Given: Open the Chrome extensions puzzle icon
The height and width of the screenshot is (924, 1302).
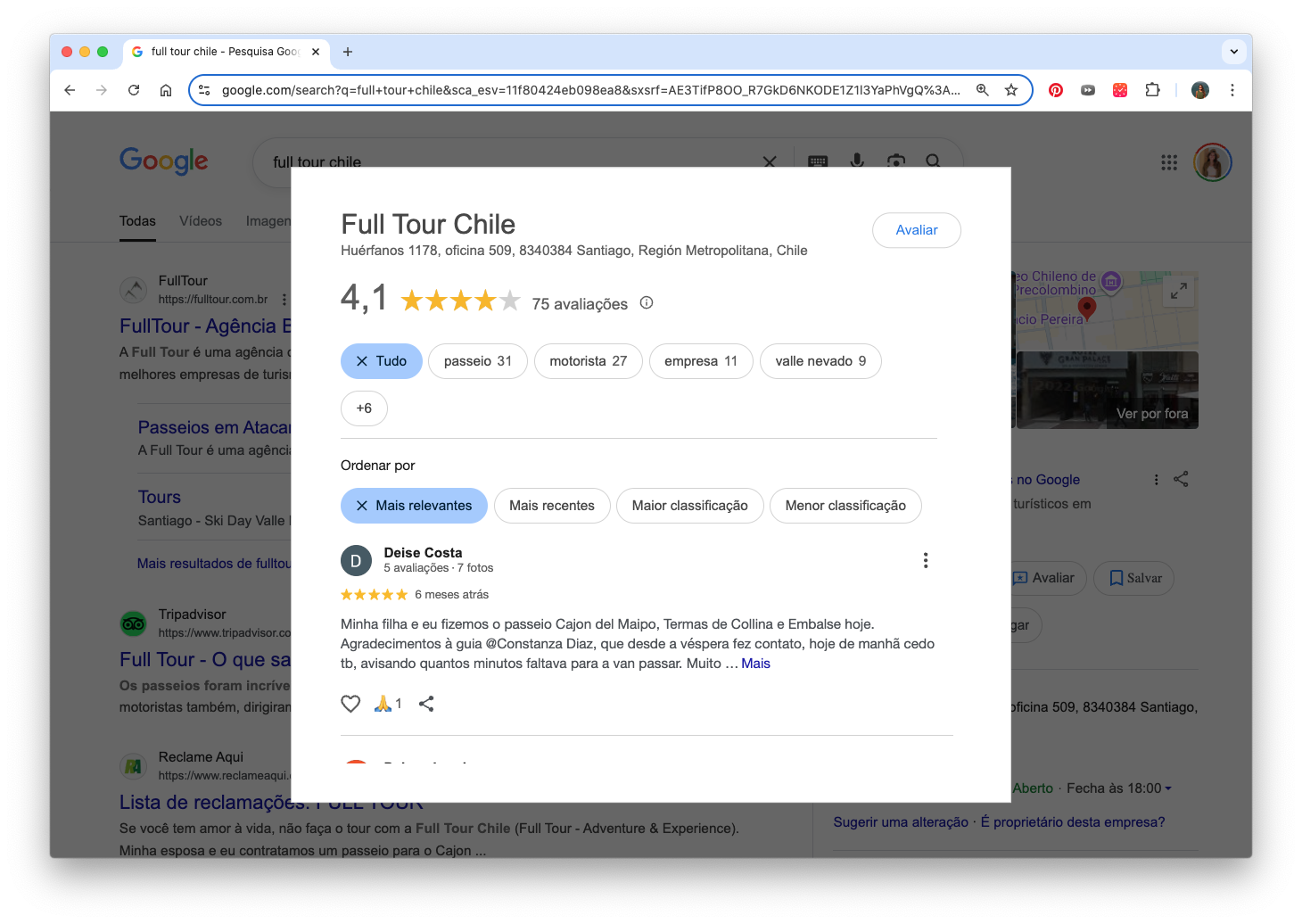Looking at the screenshot, I should [1152, 90].
